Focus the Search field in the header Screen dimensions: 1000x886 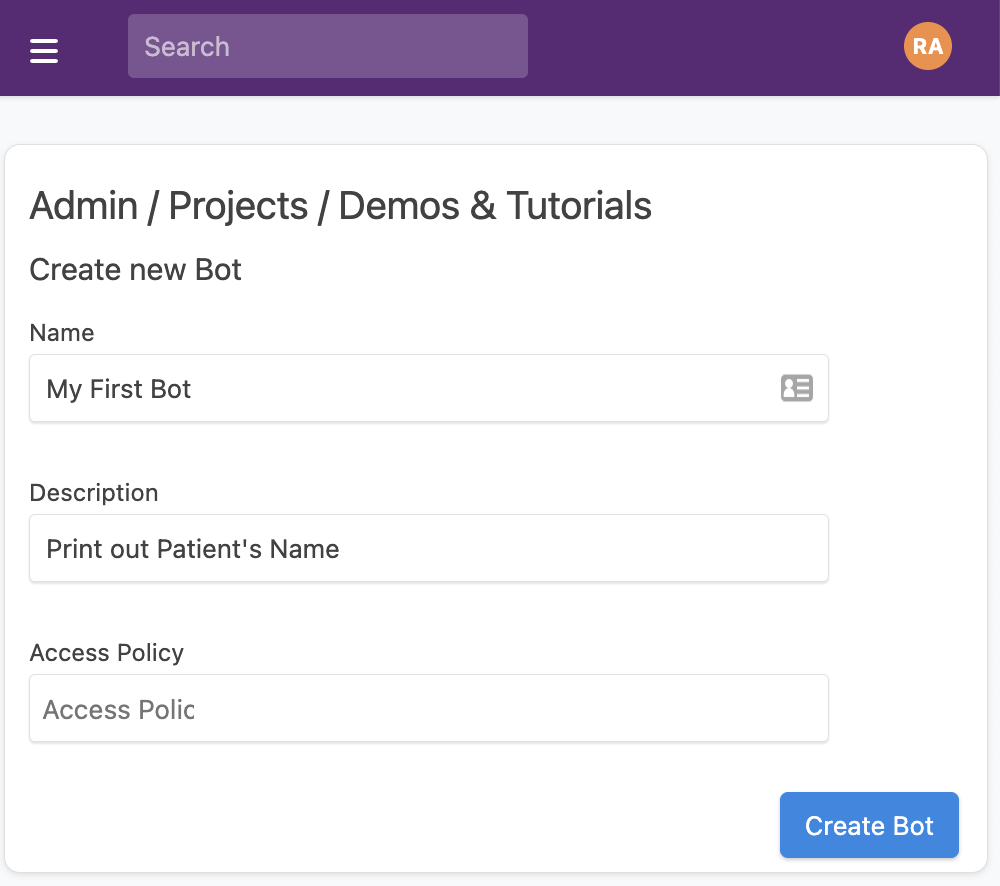[x=327, y=46]
